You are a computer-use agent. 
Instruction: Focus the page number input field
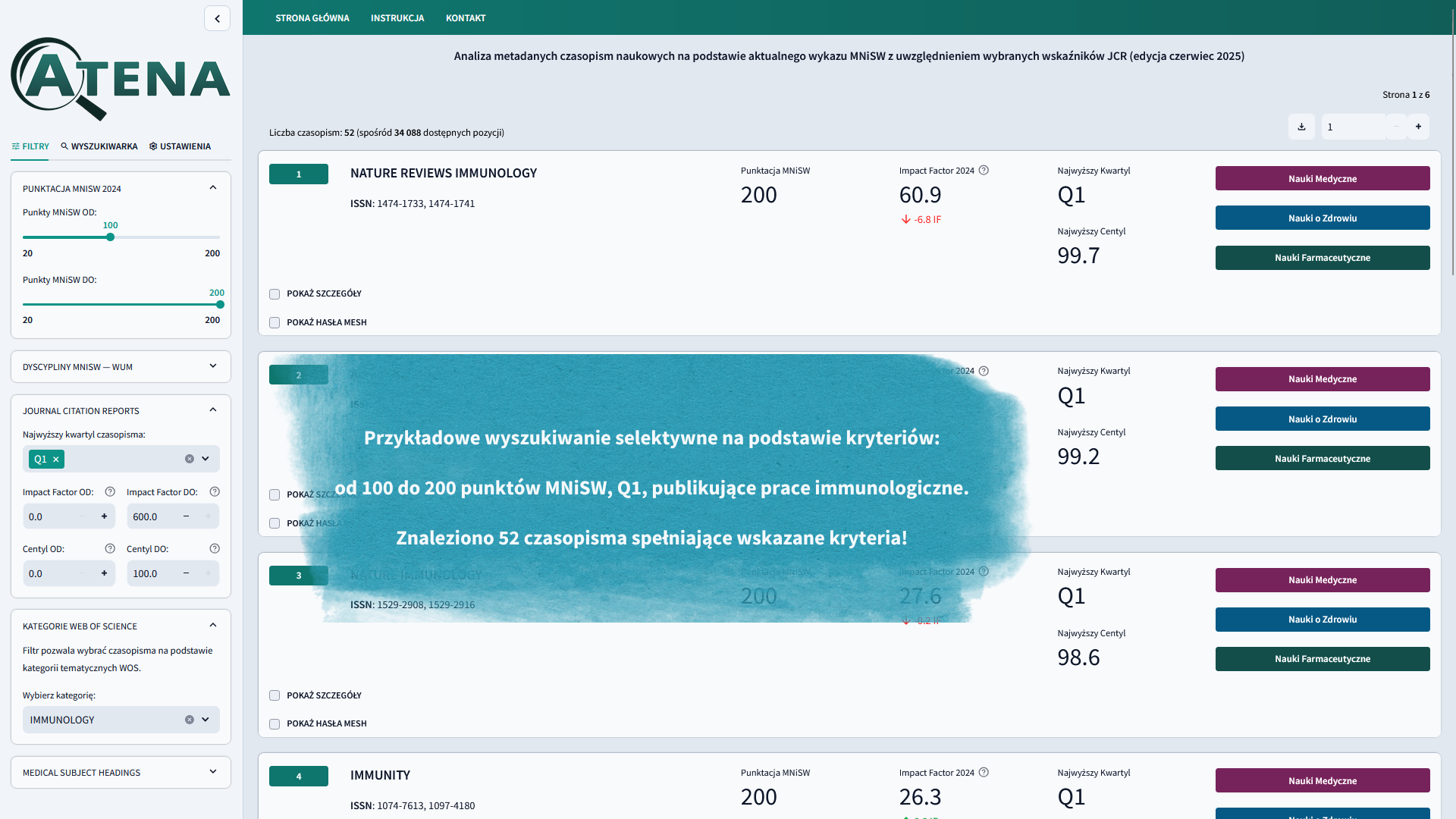click(1354, 127)
